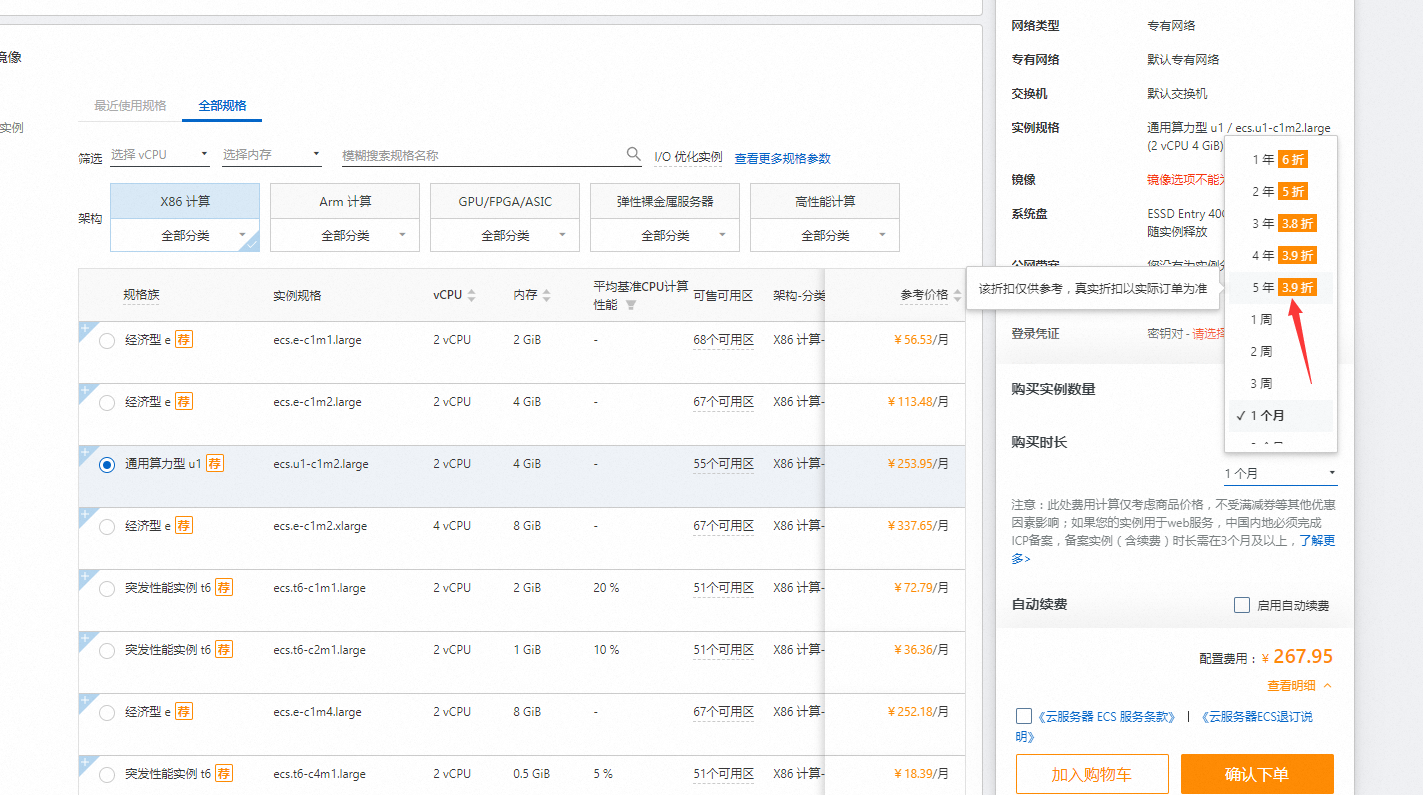Tick the 云服务器 ECS 服务条款 agreement checkbox
Image resolution: width=1423 pixels, height=795 pixels.
point(1024,716)
